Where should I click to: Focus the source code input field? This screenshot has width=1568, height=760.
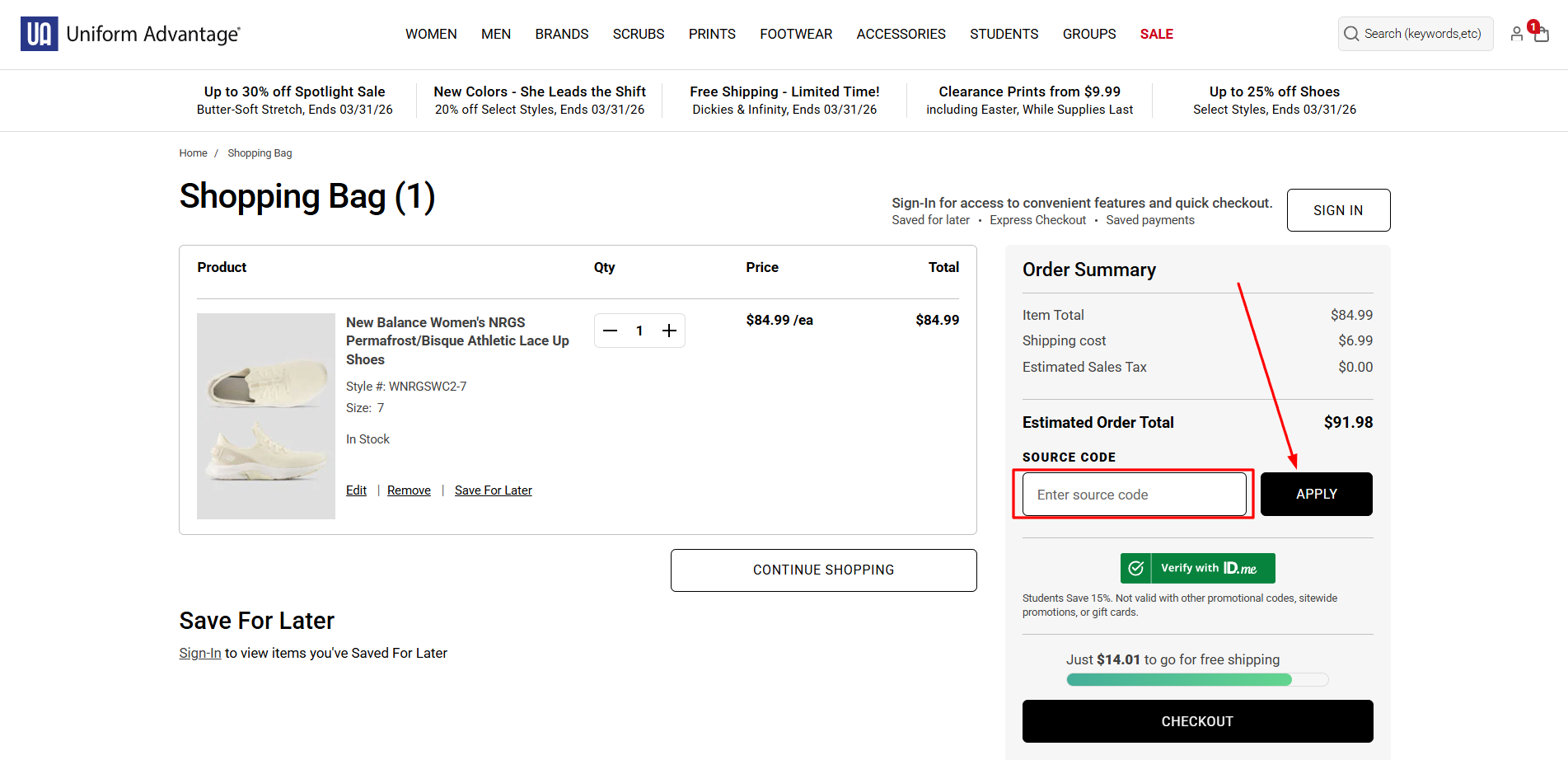(1135, 495)
